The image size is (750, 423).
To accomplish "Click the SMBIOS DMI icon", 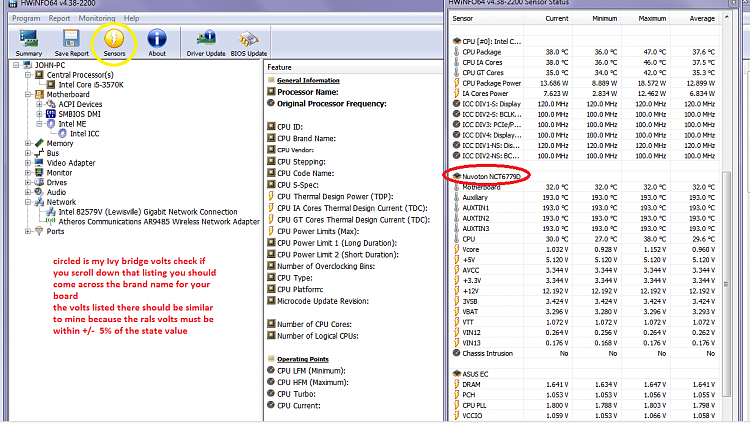I will click(51, 114).
